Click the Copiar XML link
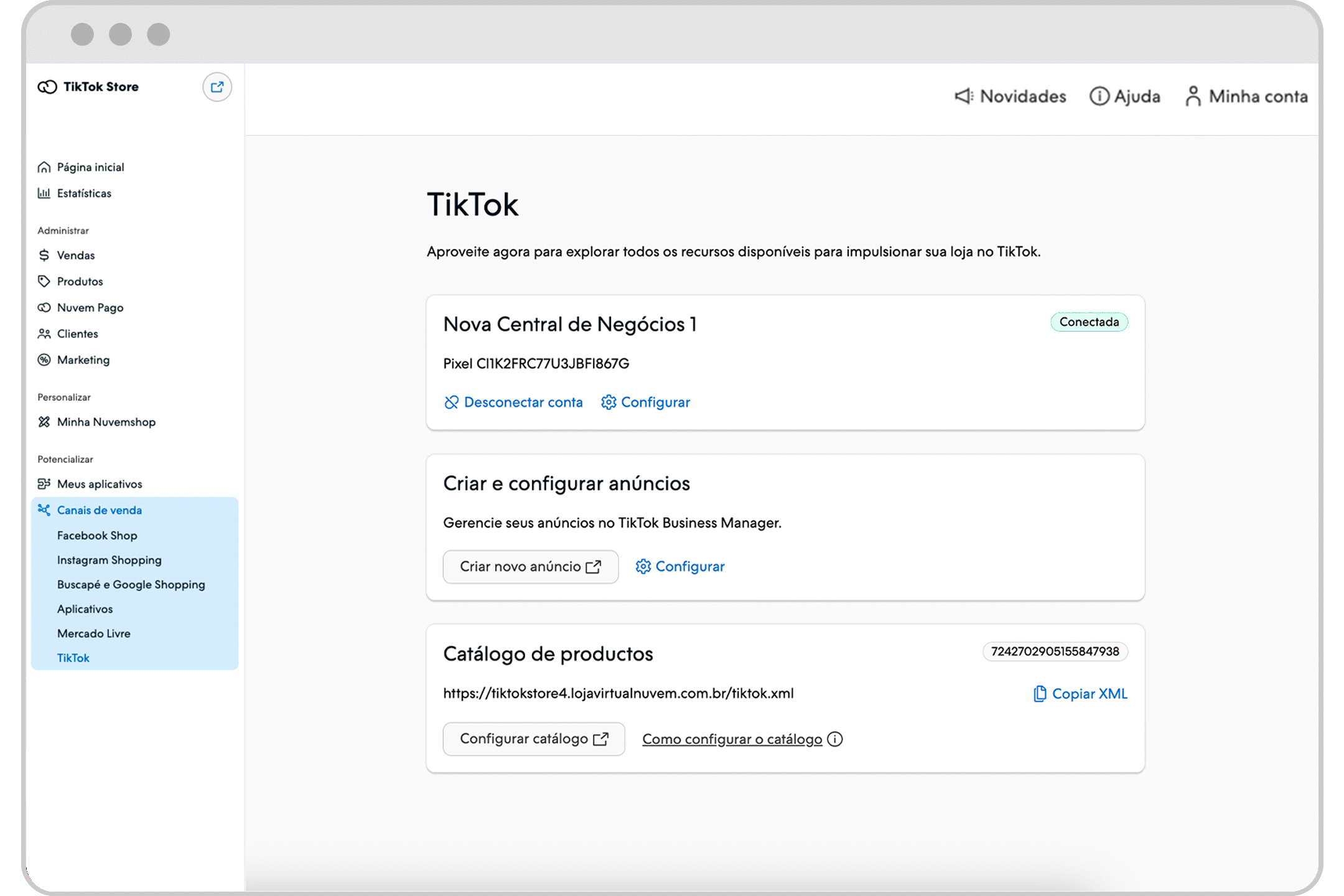 pos(1080,694)
